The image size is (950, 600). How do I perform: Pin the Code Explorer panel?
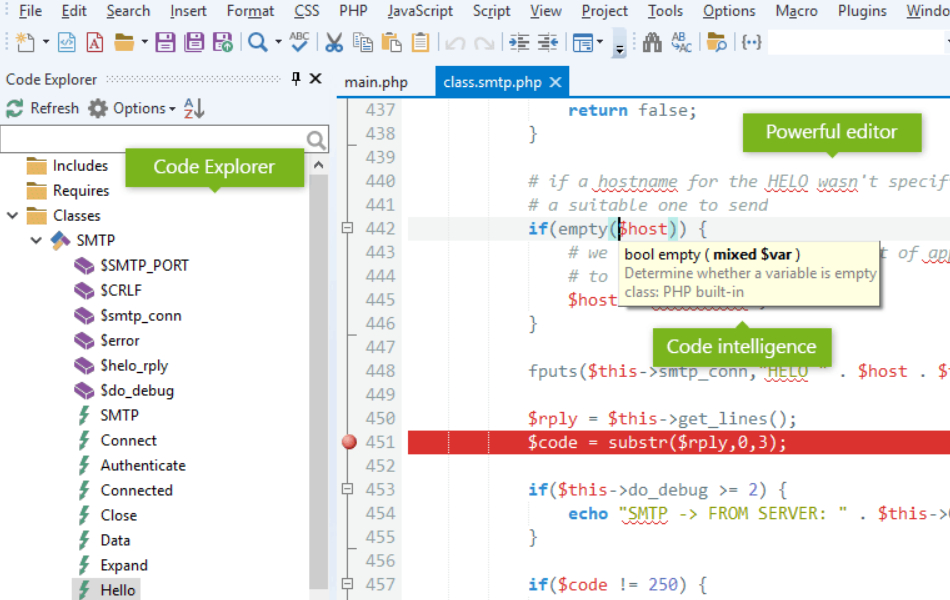(x=296, y=79)
